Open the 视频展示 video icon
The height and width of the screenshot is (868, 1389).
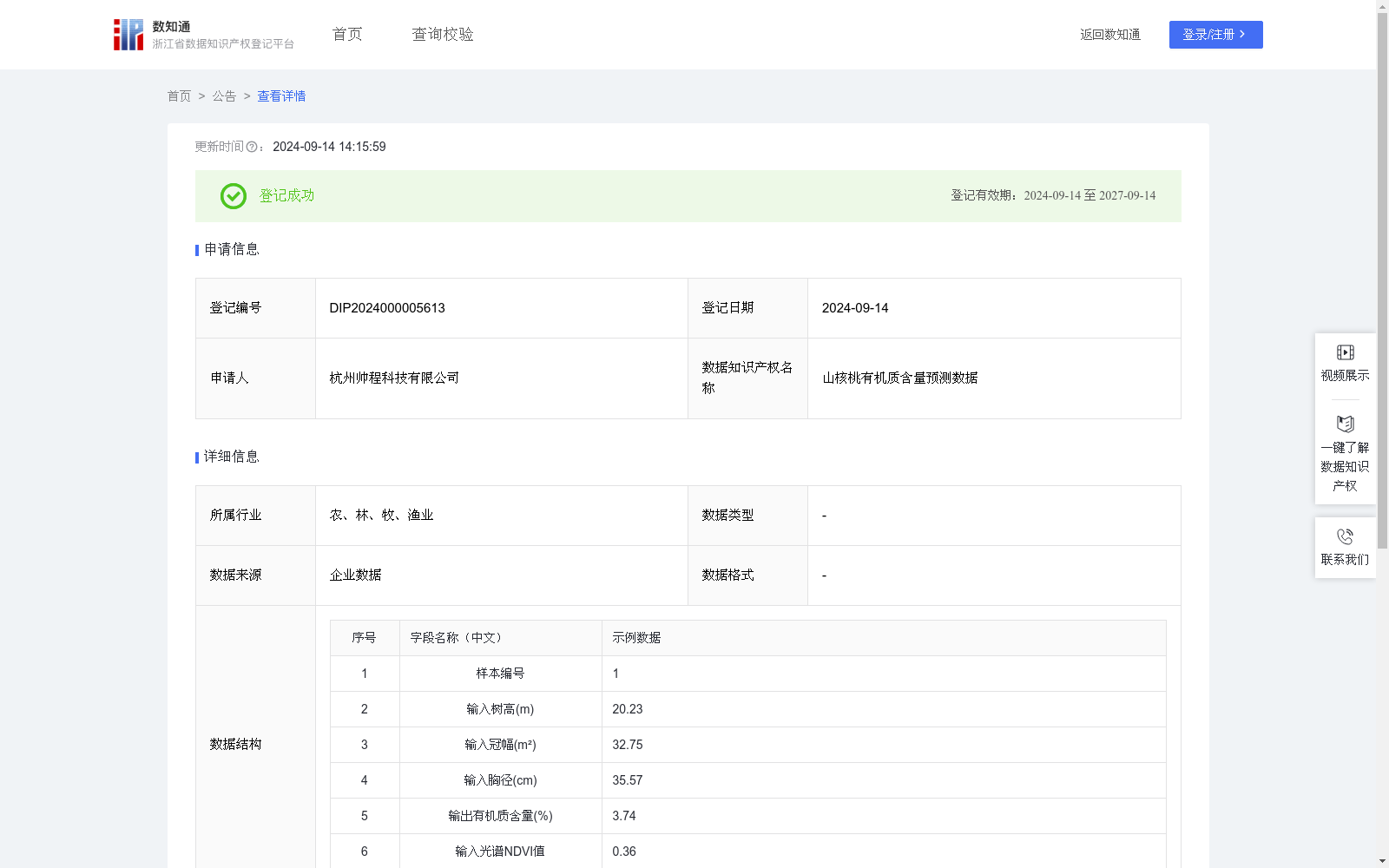pos(1345,352)
